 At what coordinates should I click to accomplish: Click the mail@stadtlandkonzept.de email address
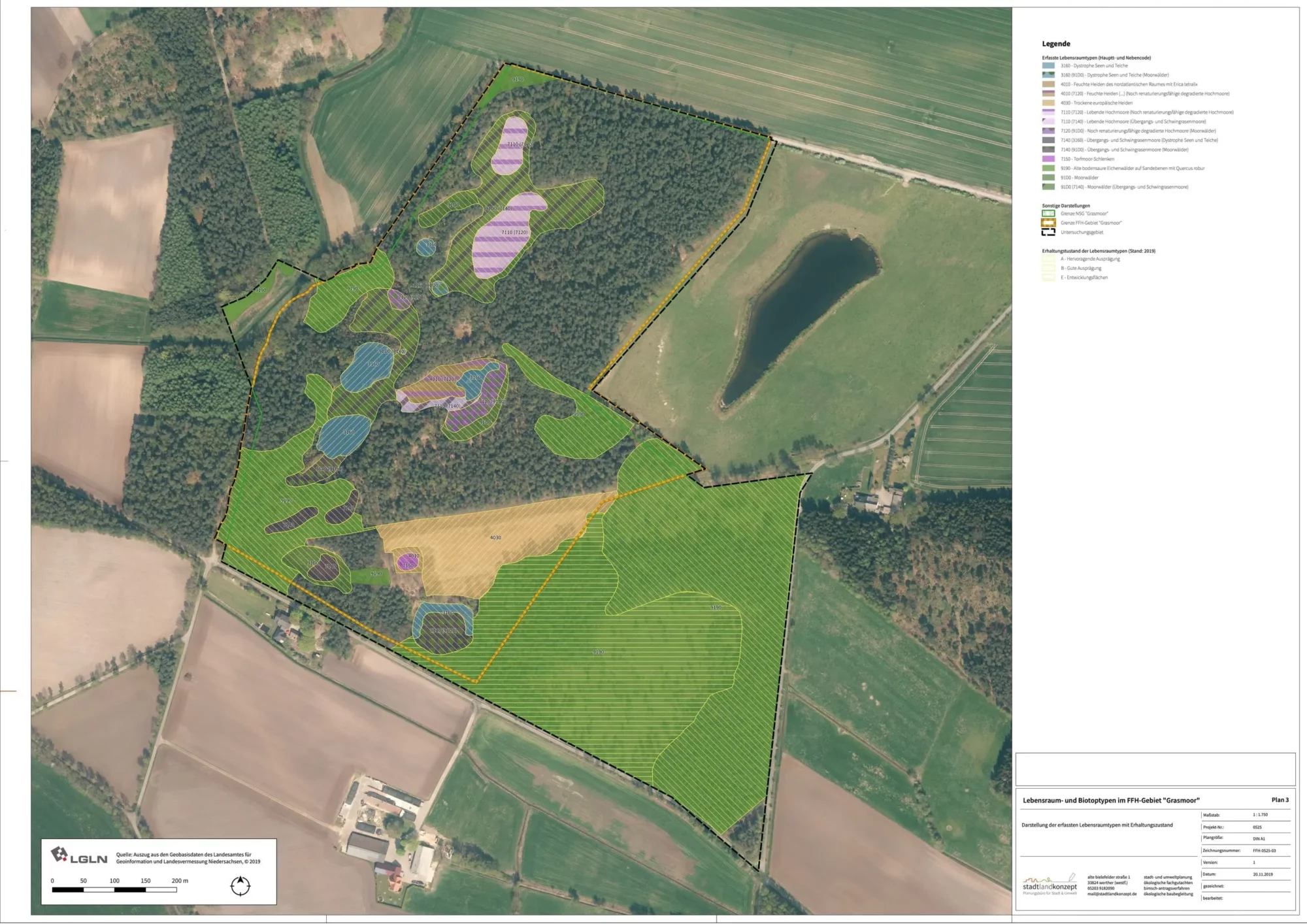pyautogui.click(x=1112, y=894)
